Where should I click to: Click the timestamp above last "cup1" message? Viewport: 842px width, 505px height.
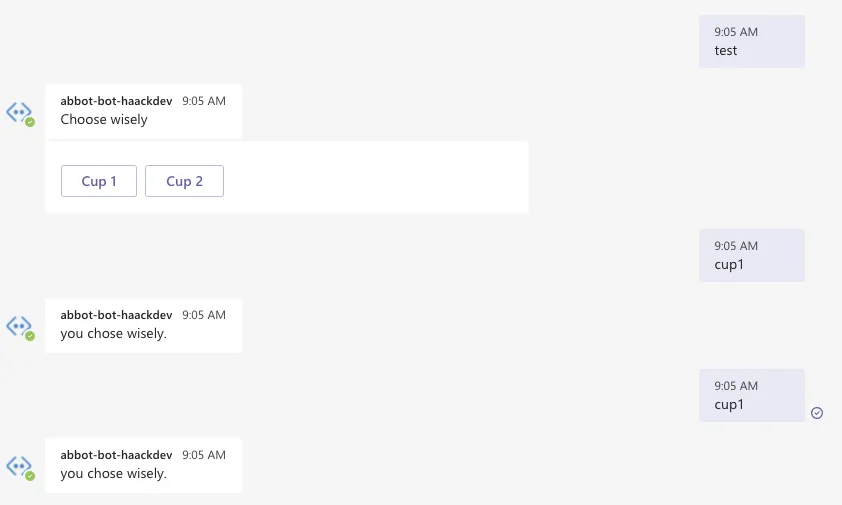click(x=736, y=386)
